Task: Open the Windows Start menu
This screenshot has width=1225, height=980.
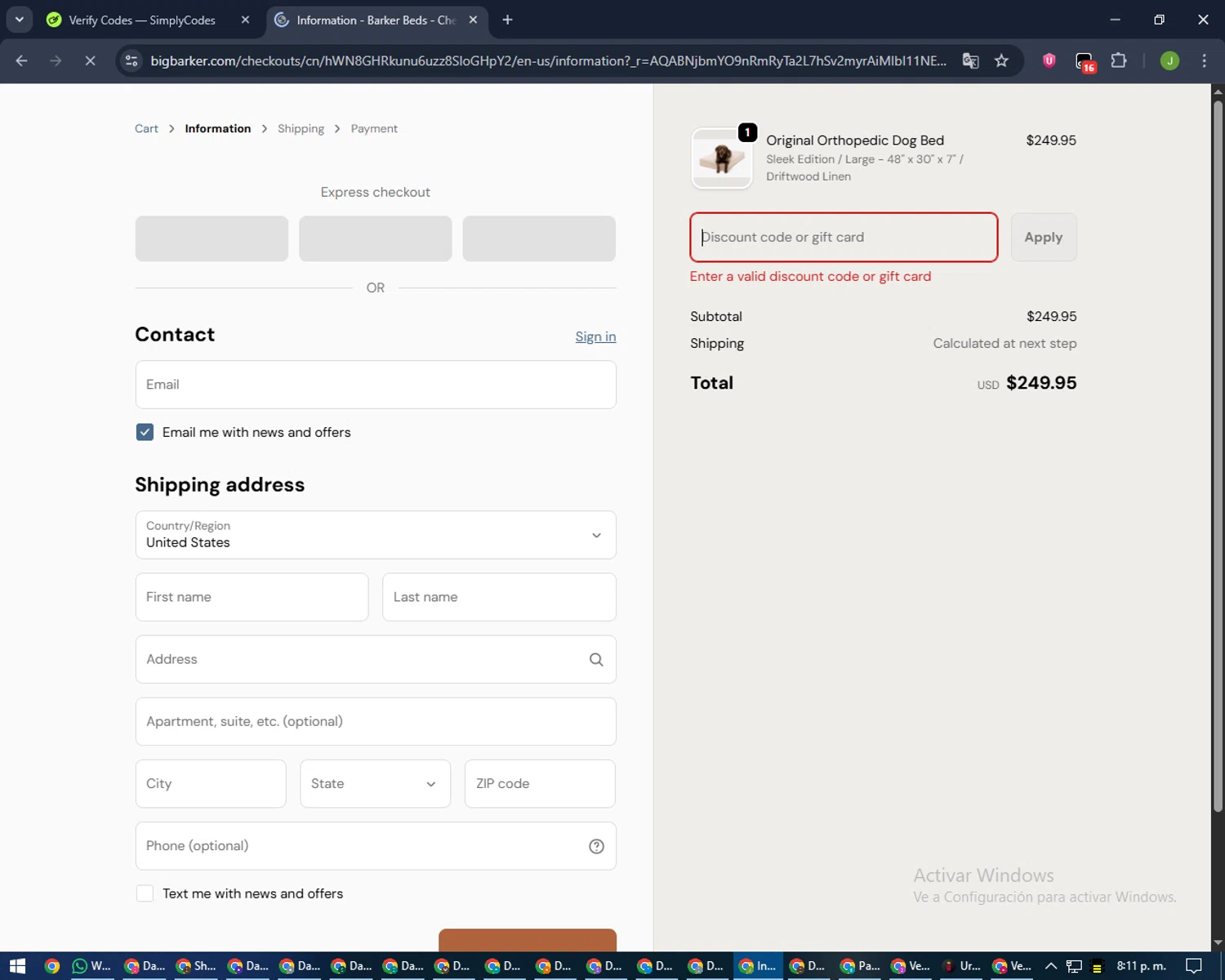Action: tap(17, 966)
